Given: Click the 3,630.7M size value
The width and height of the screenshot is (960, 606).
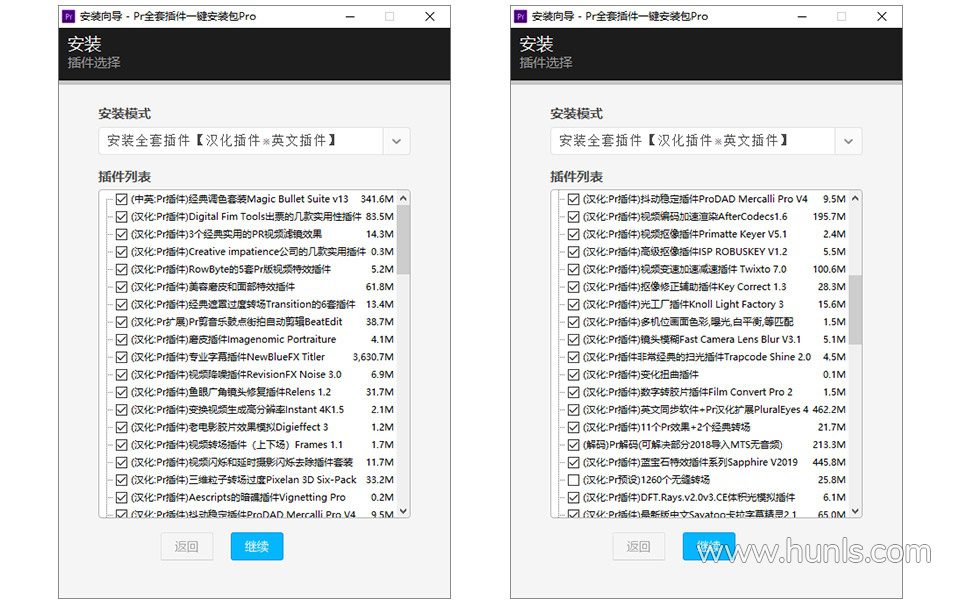Looking at the screenshot, I should pos(373,357).
